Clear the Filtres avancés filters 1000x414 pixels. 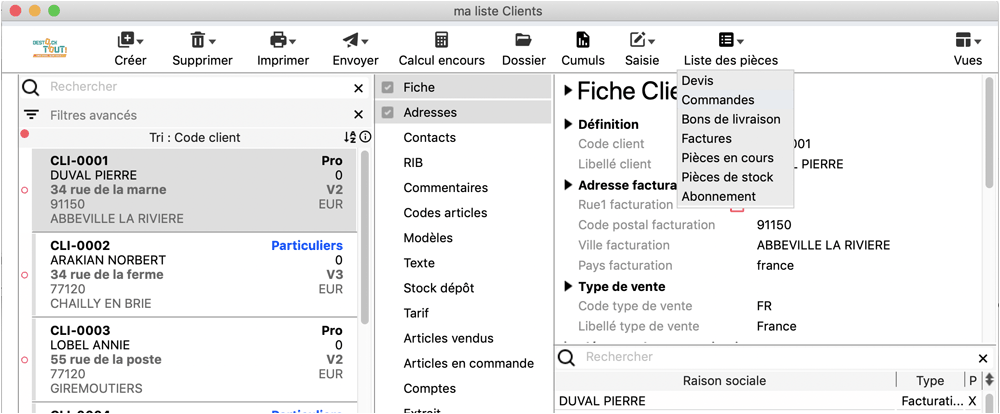coord(358,115)
